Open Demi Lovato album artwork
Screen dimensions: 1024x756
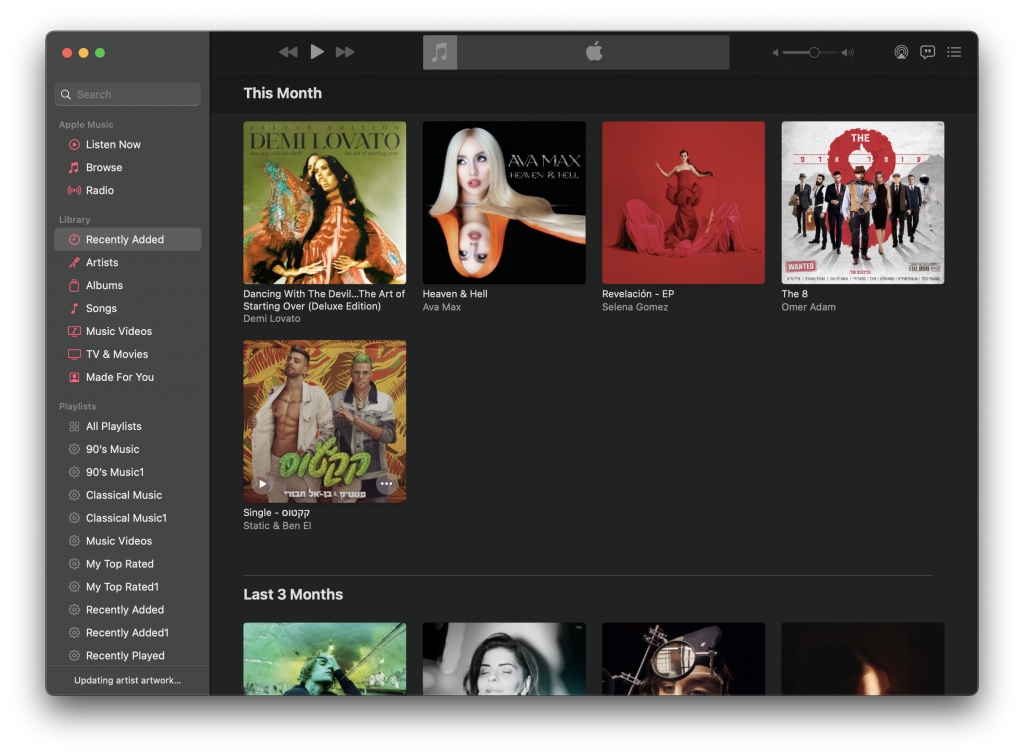coord(325,202)
